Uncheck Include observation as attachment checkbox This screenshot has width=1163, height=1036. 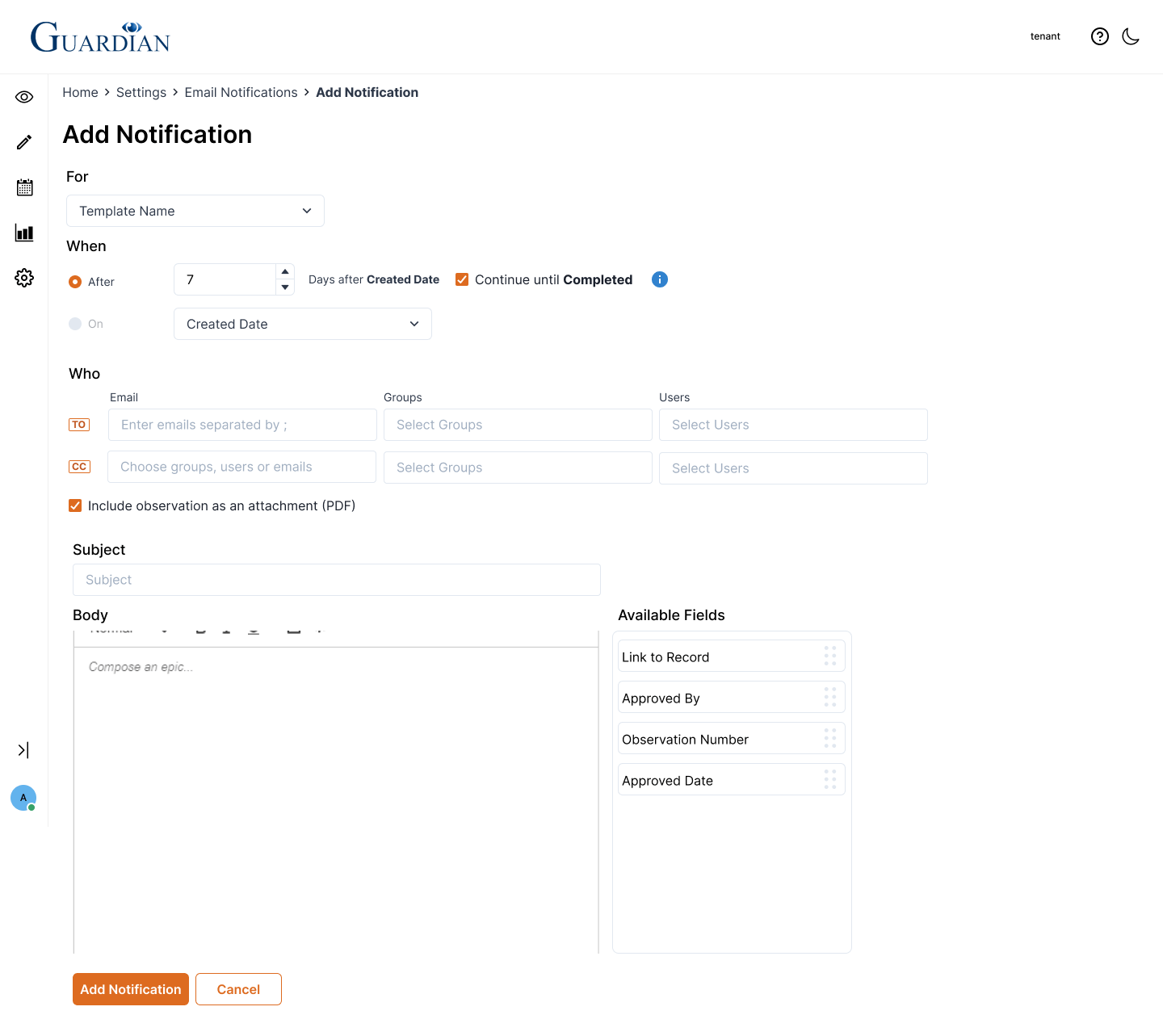point(75,505)
